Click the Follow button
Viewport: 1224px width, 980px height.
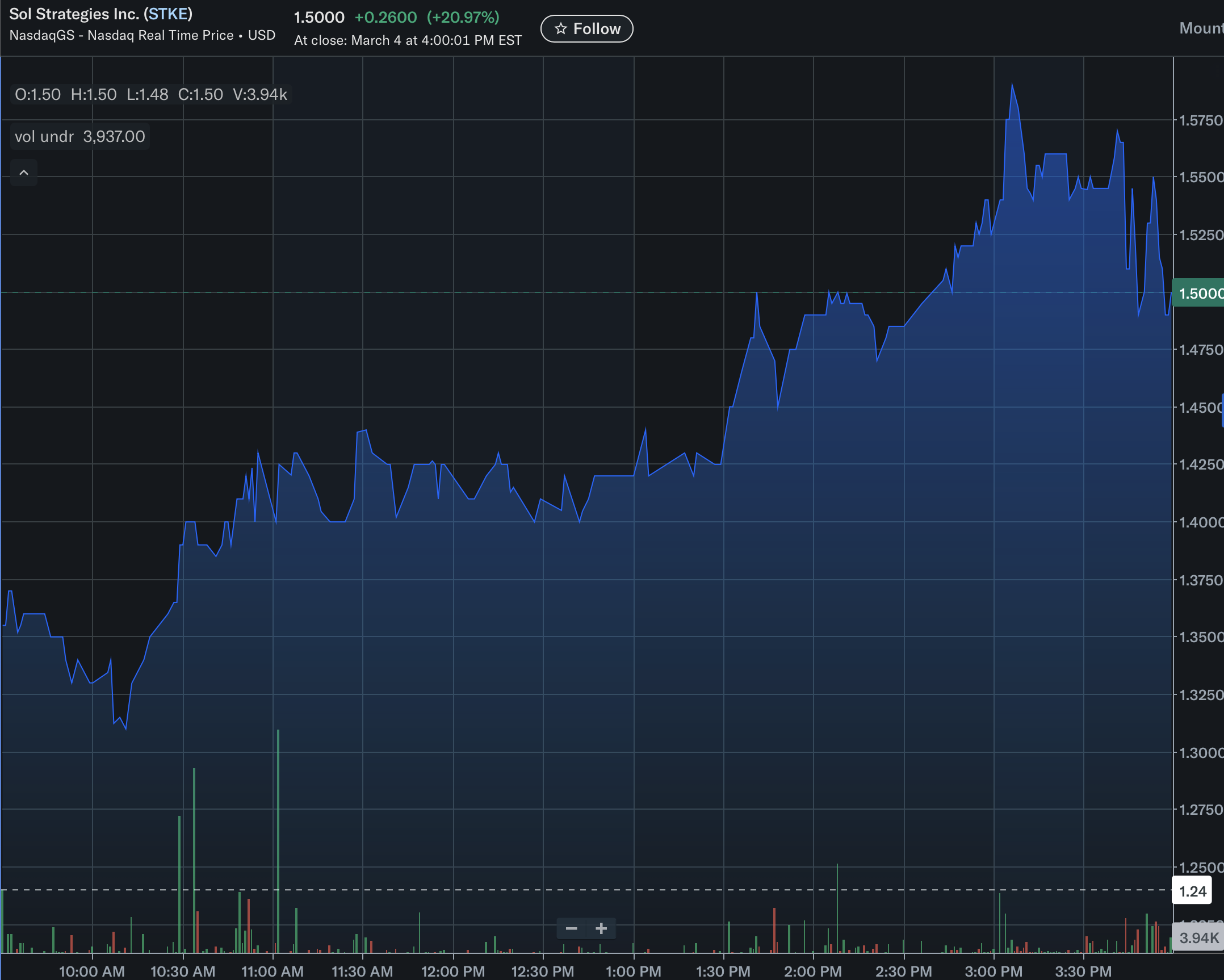(x=586, y=29)
